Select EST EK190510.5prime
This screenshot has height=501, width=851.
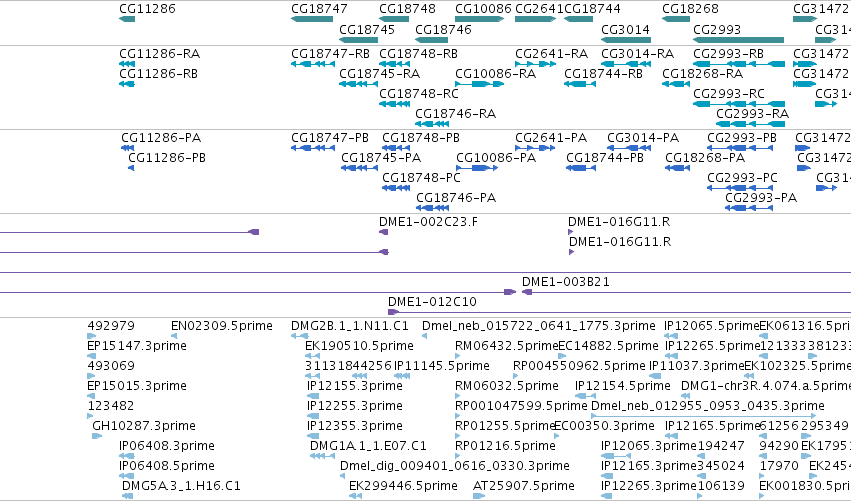(360, 346)
